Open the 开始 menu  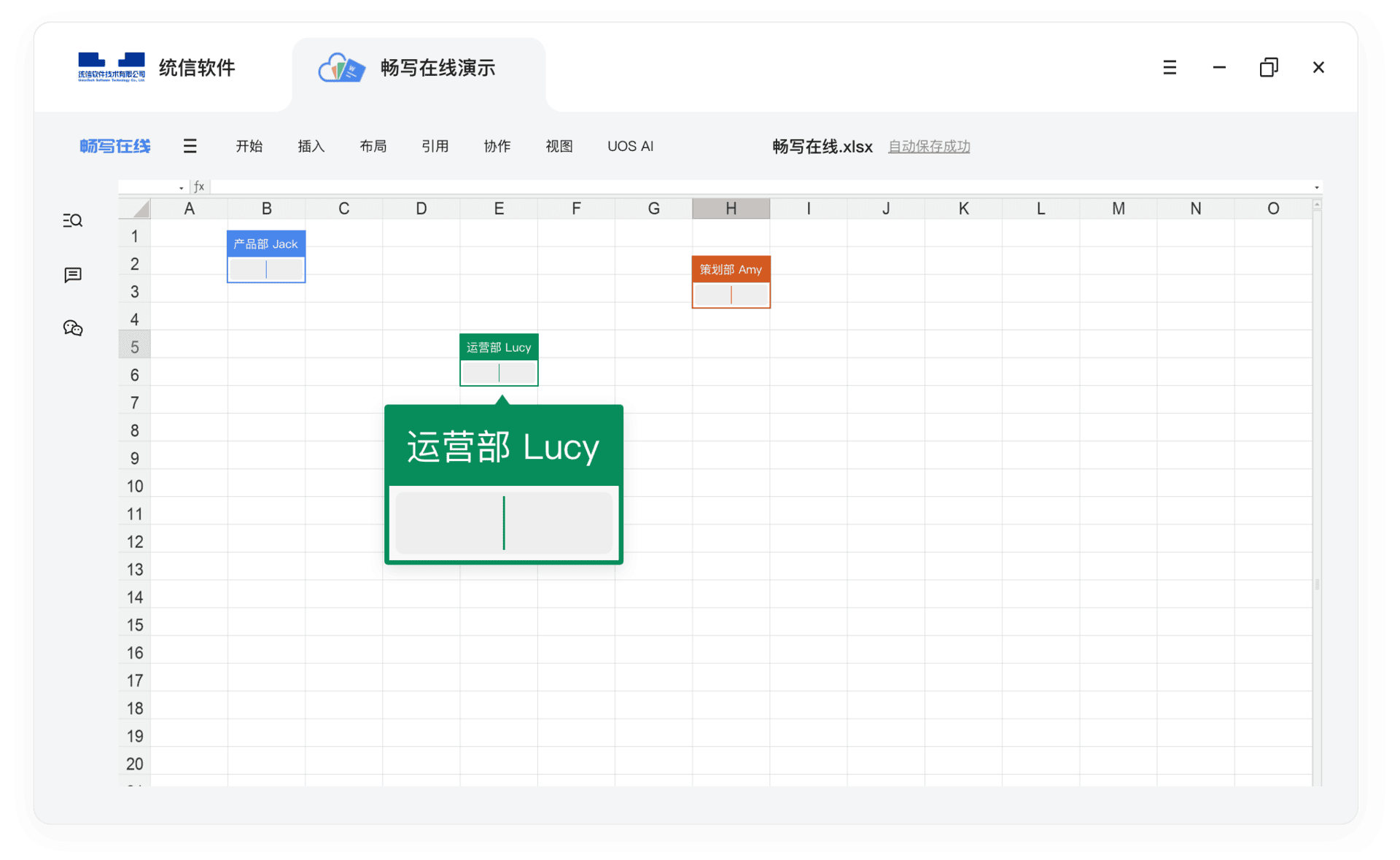tap(249, 146)
